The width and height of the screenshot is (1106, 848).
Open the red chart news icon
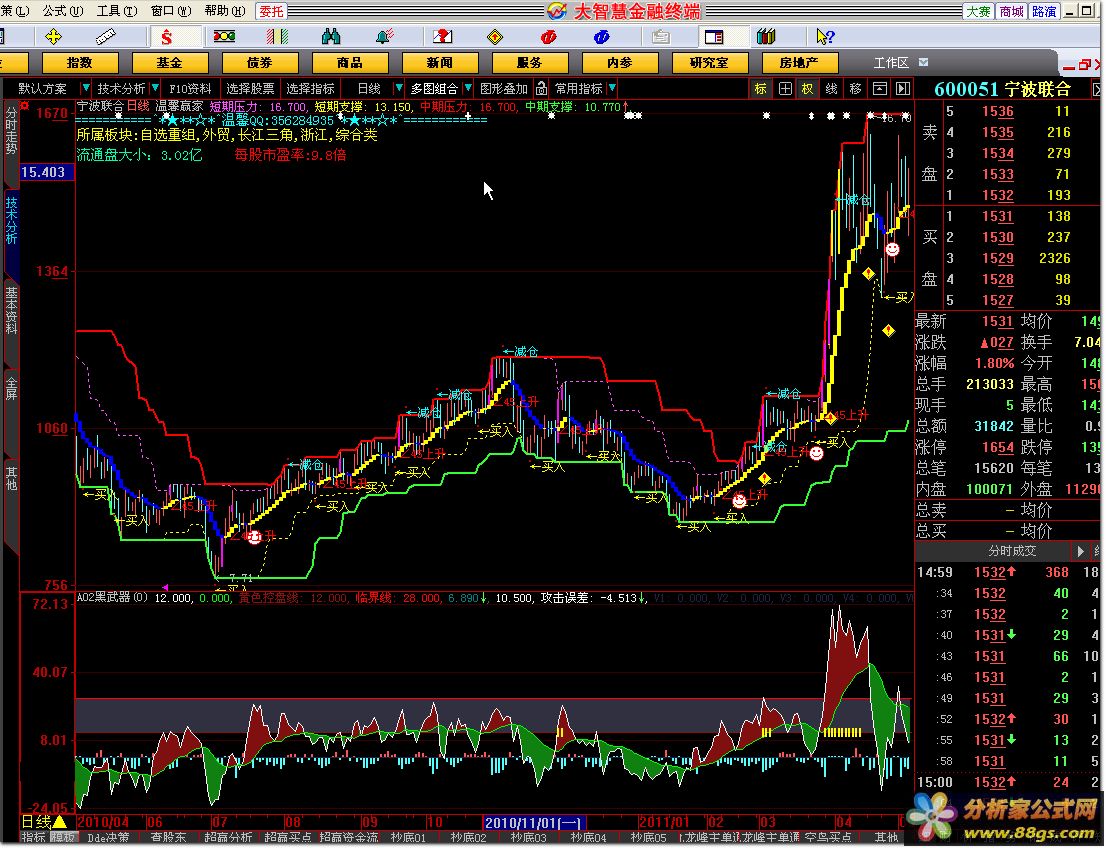442,37
